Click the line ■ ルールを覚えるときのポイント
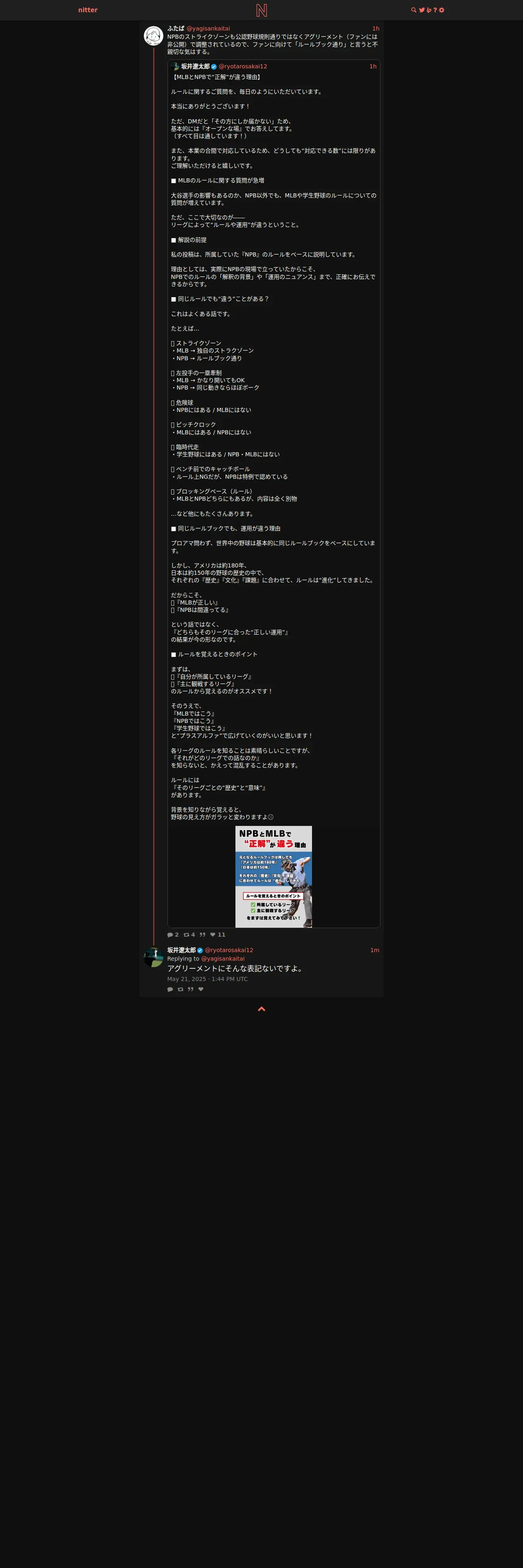This screenshot has width=523, height=1568. point(214,654)
